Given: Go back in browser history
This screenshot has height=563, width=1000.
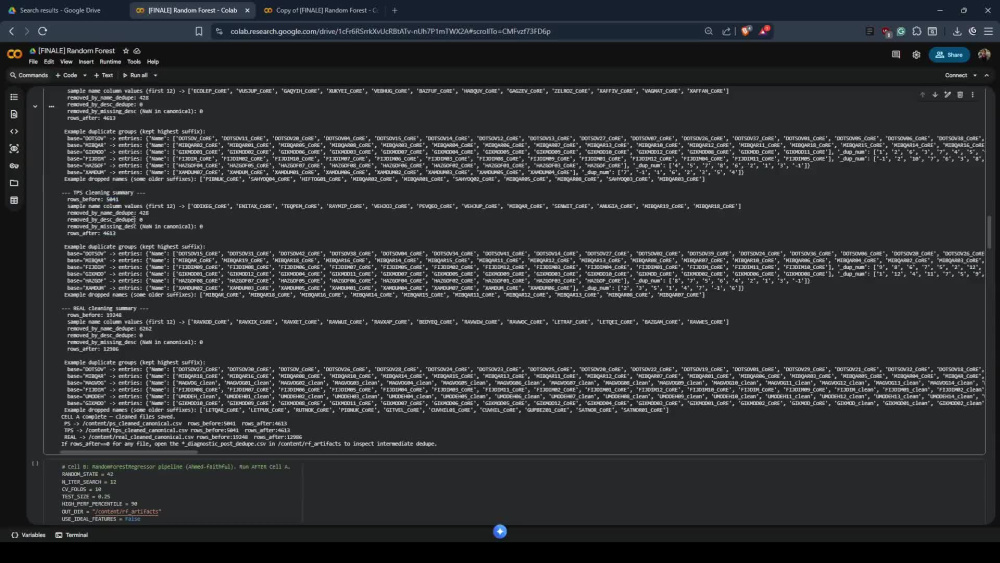Looking at the screenshot, I should pos(11,31).
